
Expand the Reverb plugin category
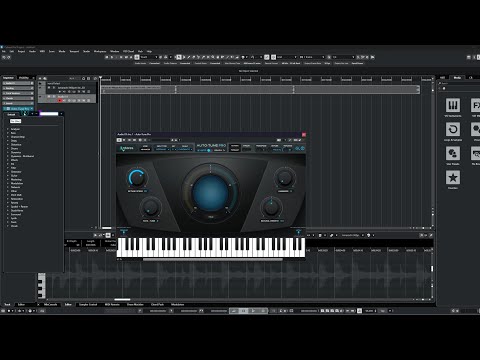tap(8, 203)
